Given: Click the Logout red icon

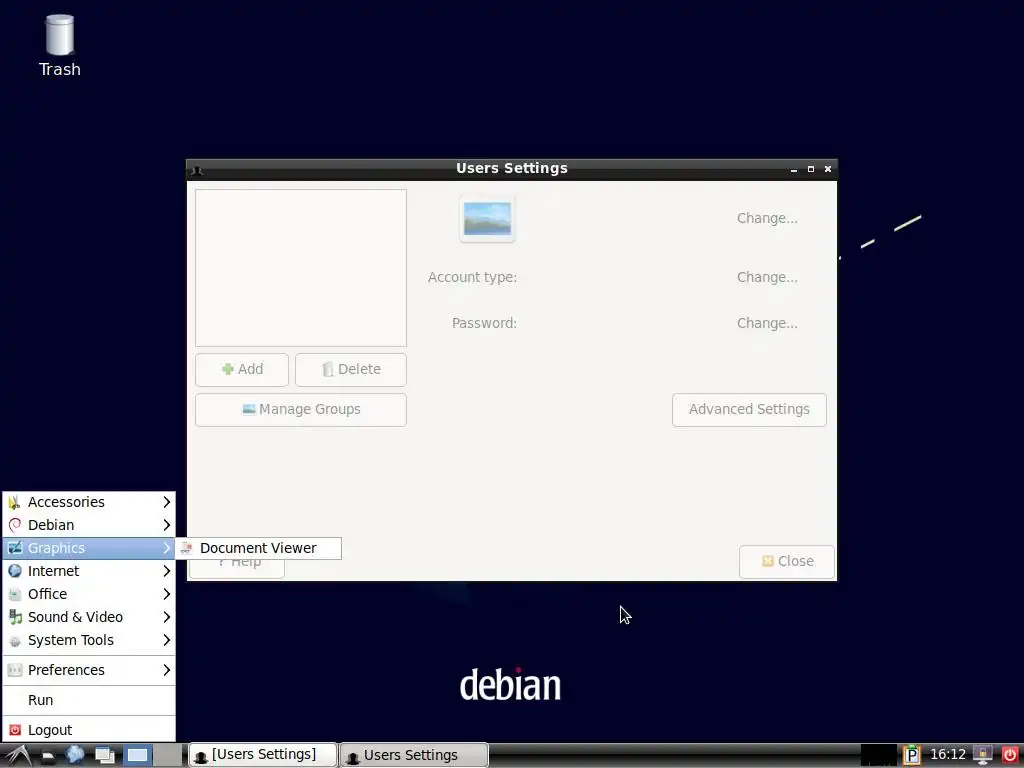Looking at the screenshot, I should [x=14, y=730].
